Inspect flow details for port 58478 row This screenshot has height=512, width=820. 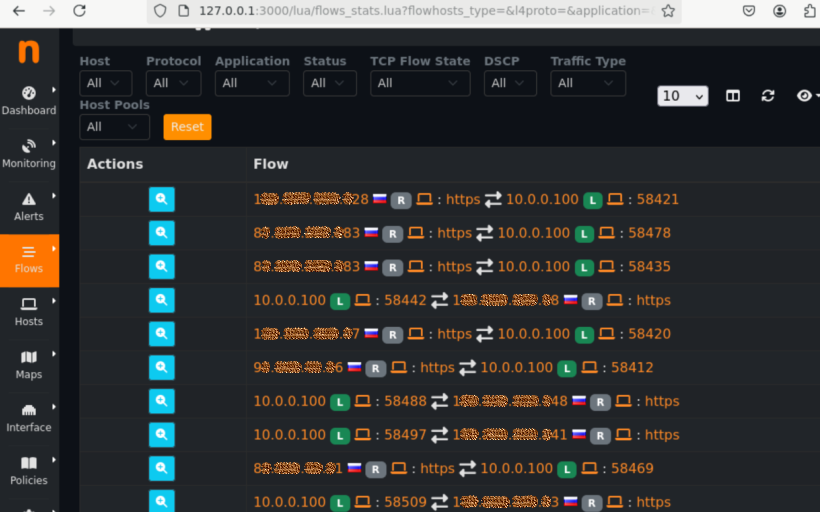[x=162, y=233]
